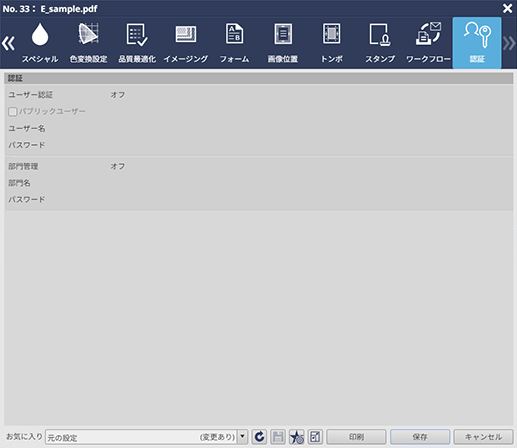Screen dimensions: 517x448
Task: Click パスワード label under 部門名
Action: [27, 199]
